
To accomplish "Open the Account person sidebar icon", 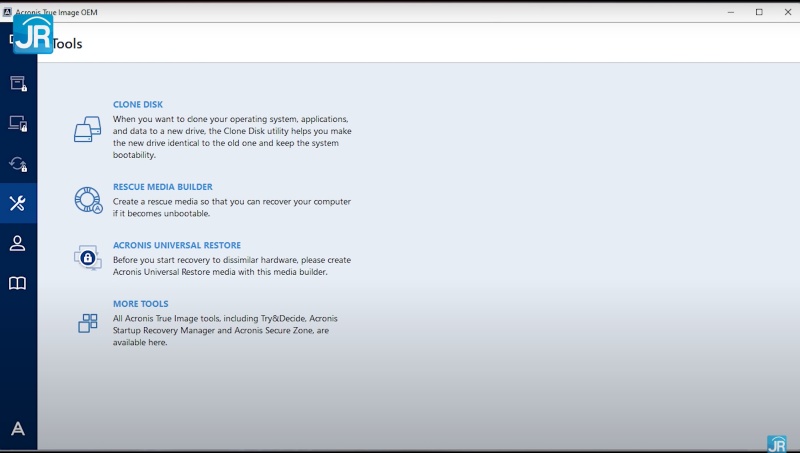I will (18, 243).
